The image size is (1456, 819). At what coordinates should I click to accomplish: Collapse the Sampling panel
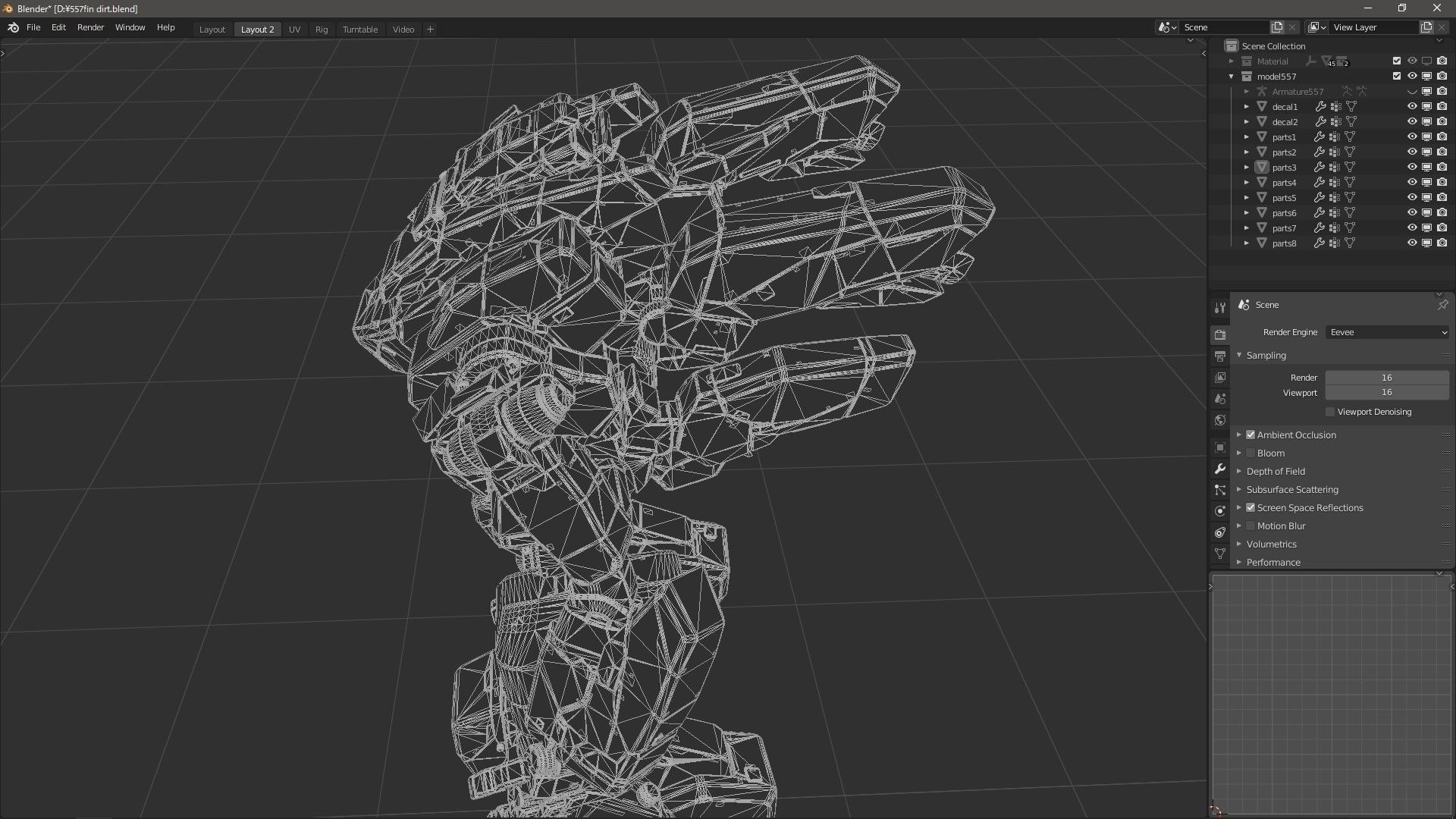[1239, 355]
